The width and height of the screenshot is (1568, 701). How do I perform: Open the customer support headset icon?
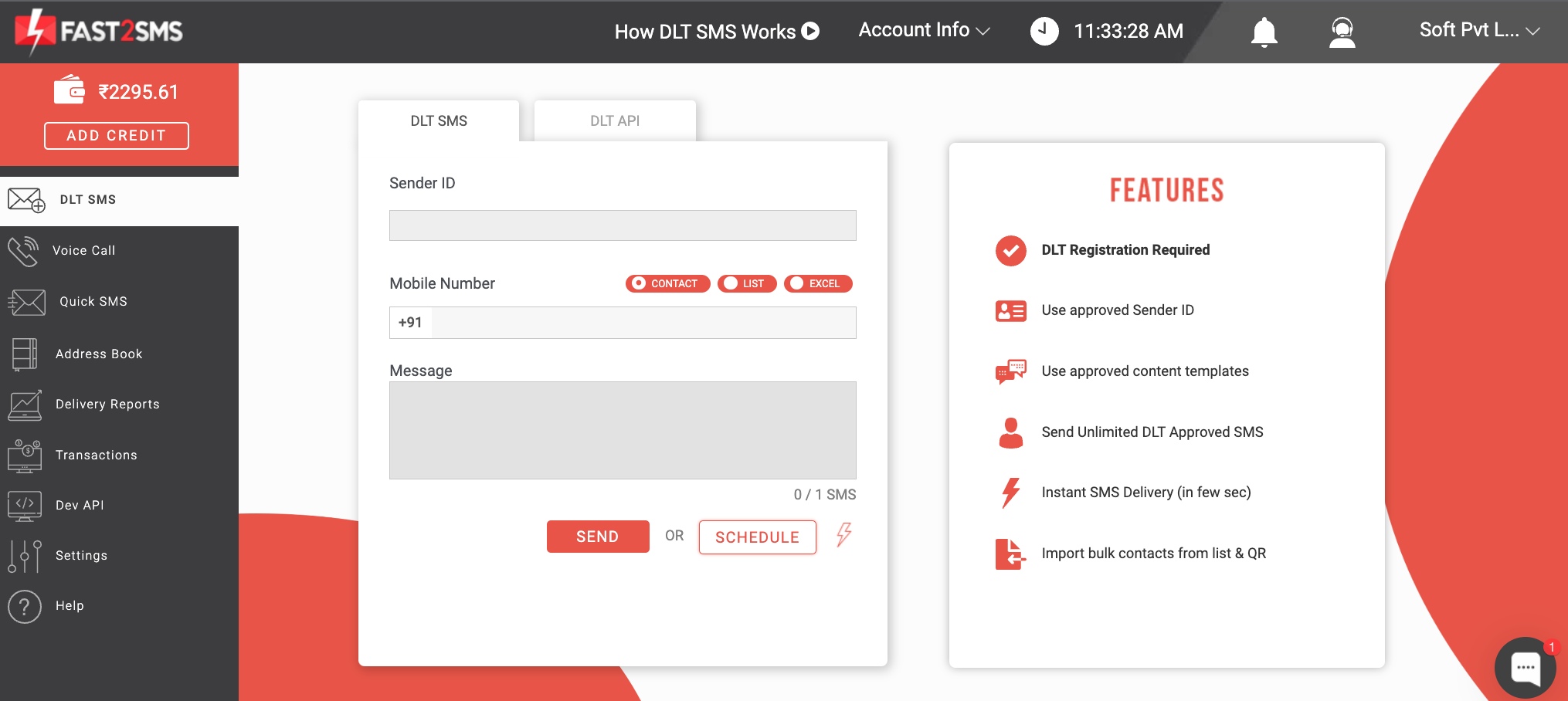tap(1342, 32)
